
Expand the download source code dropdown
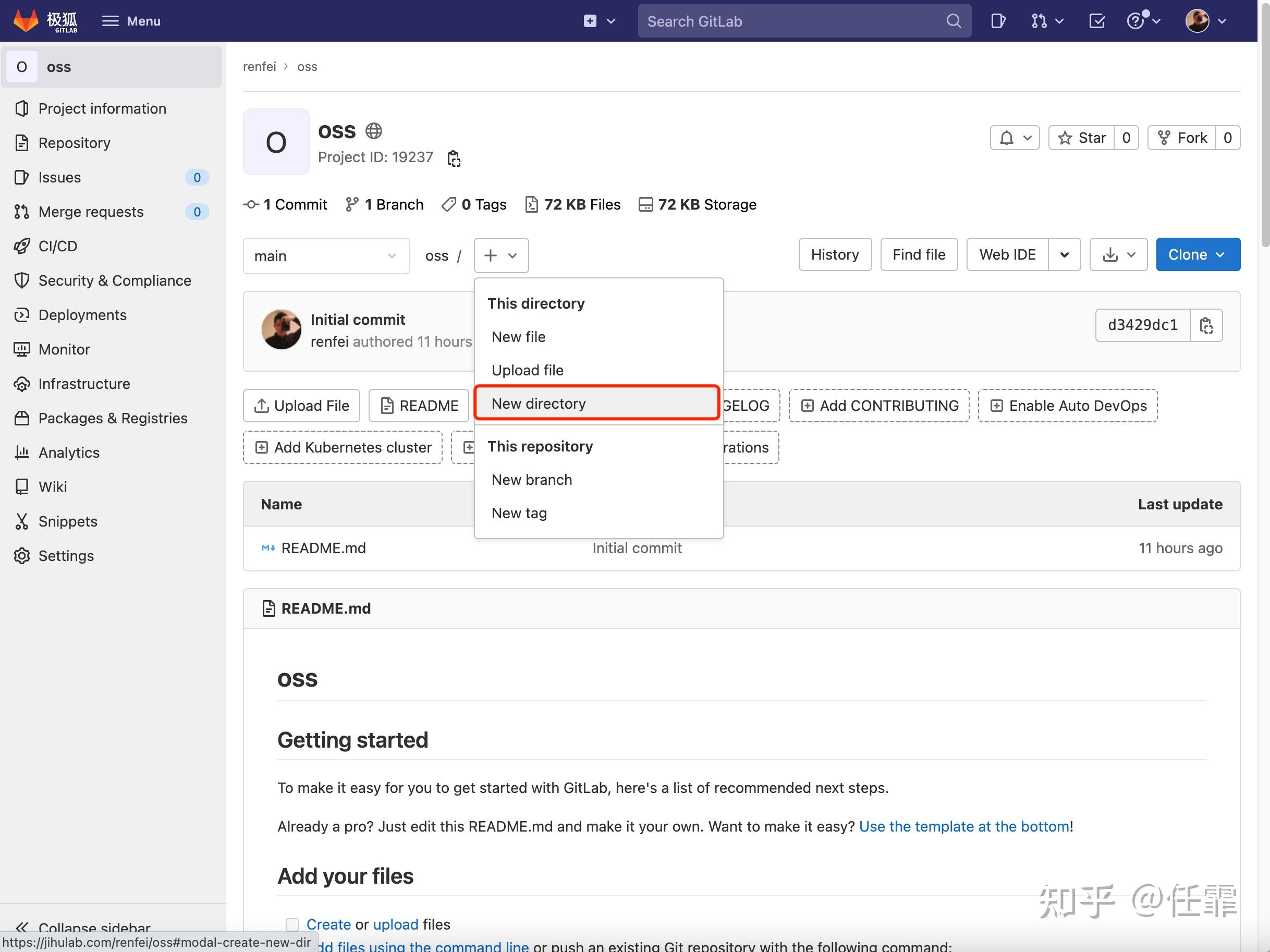pyautogui.click(x=1118, y=254)
